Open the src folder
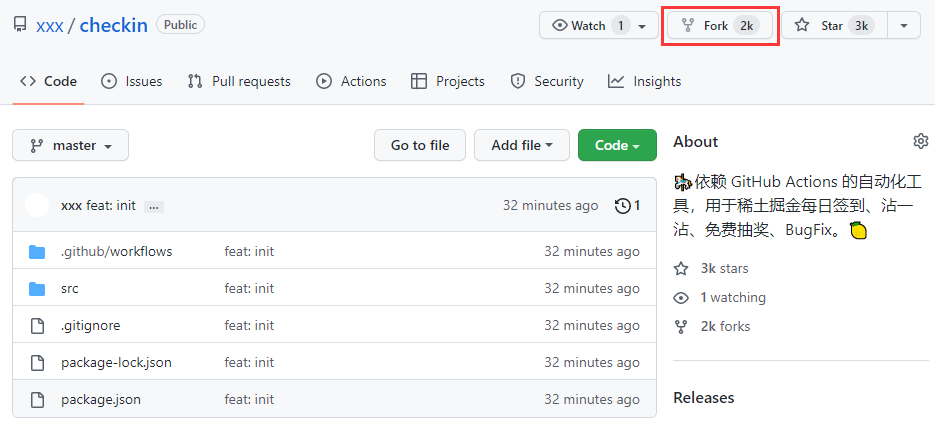935x427 pixels. click(x=70, y=289)
